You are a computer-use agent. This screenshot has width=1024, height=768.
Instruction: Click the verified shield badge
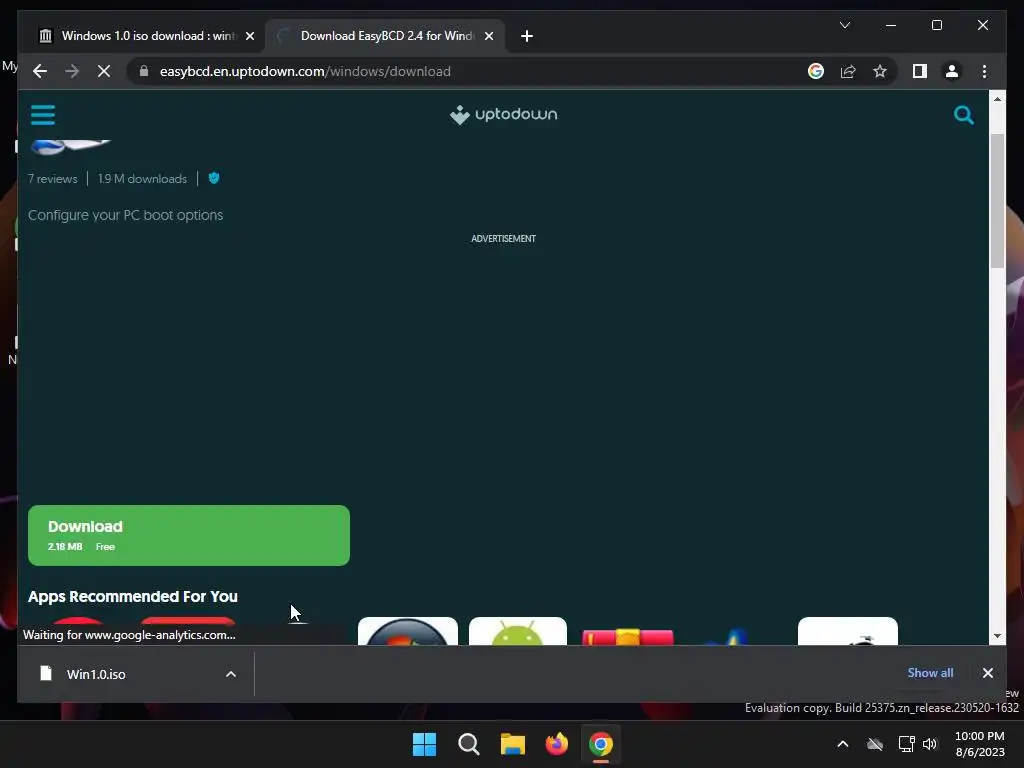pyautogui.click(x=214, y=178)
